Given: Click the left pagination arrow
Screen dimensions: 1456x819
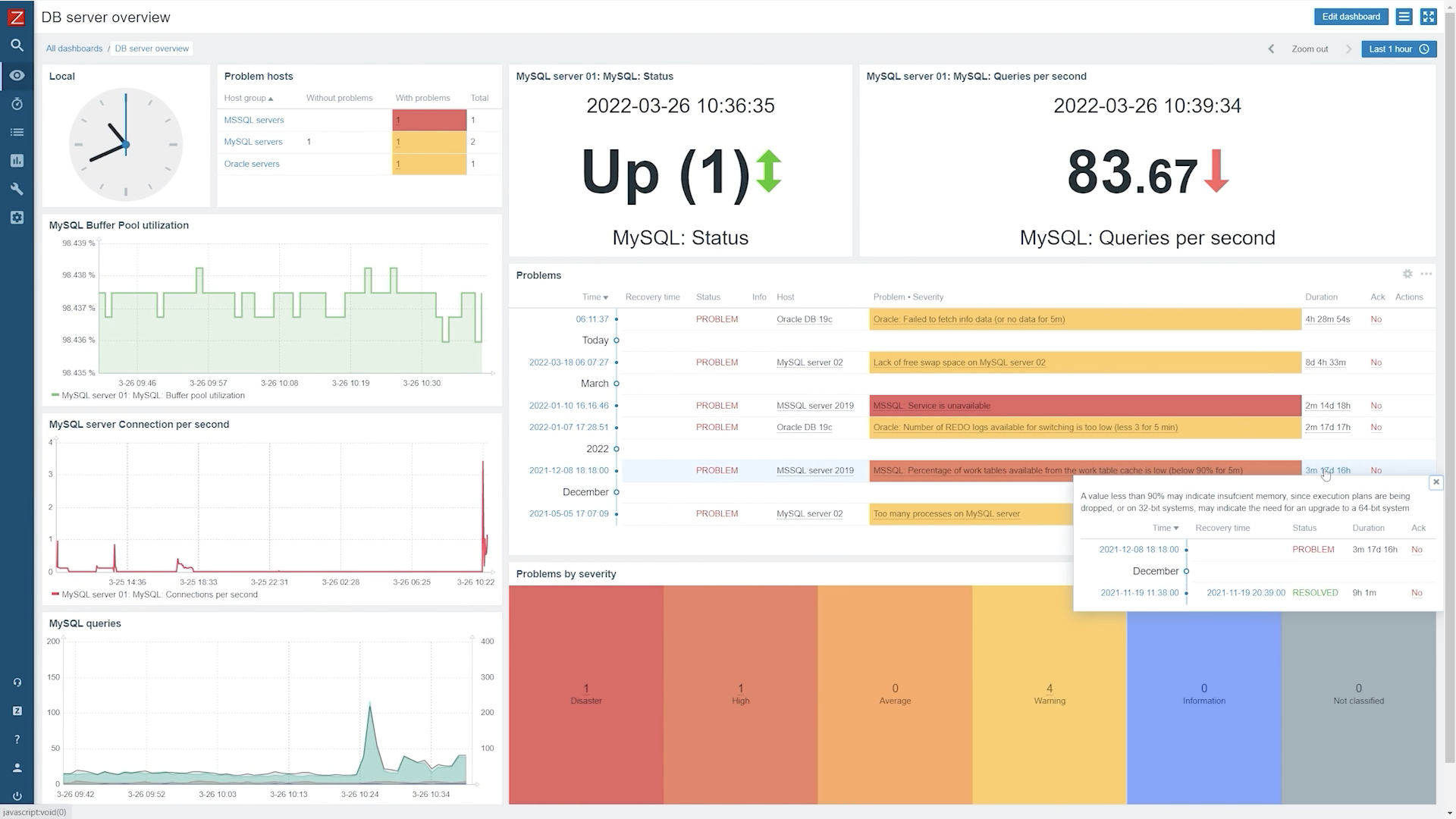Looking at the screenshot, I should [x=1270, y=49].
